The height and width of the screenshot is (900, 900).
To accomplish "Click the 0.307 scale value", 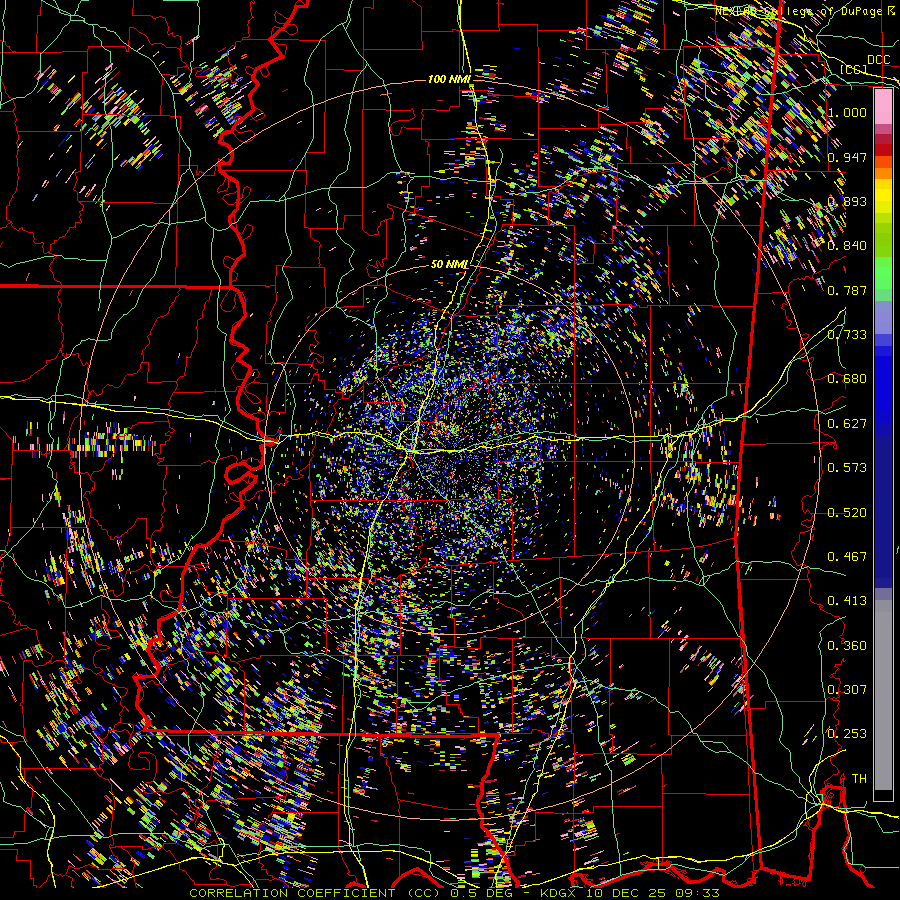I will [x=847, y=689].
